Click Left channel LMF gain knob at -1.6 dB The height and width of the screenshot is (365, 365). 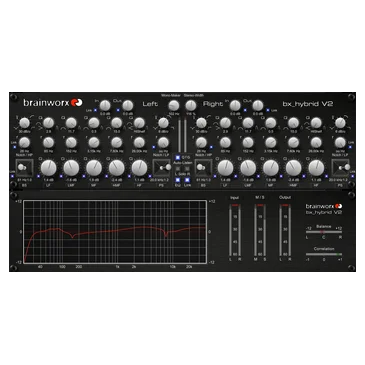coord(71,168)
